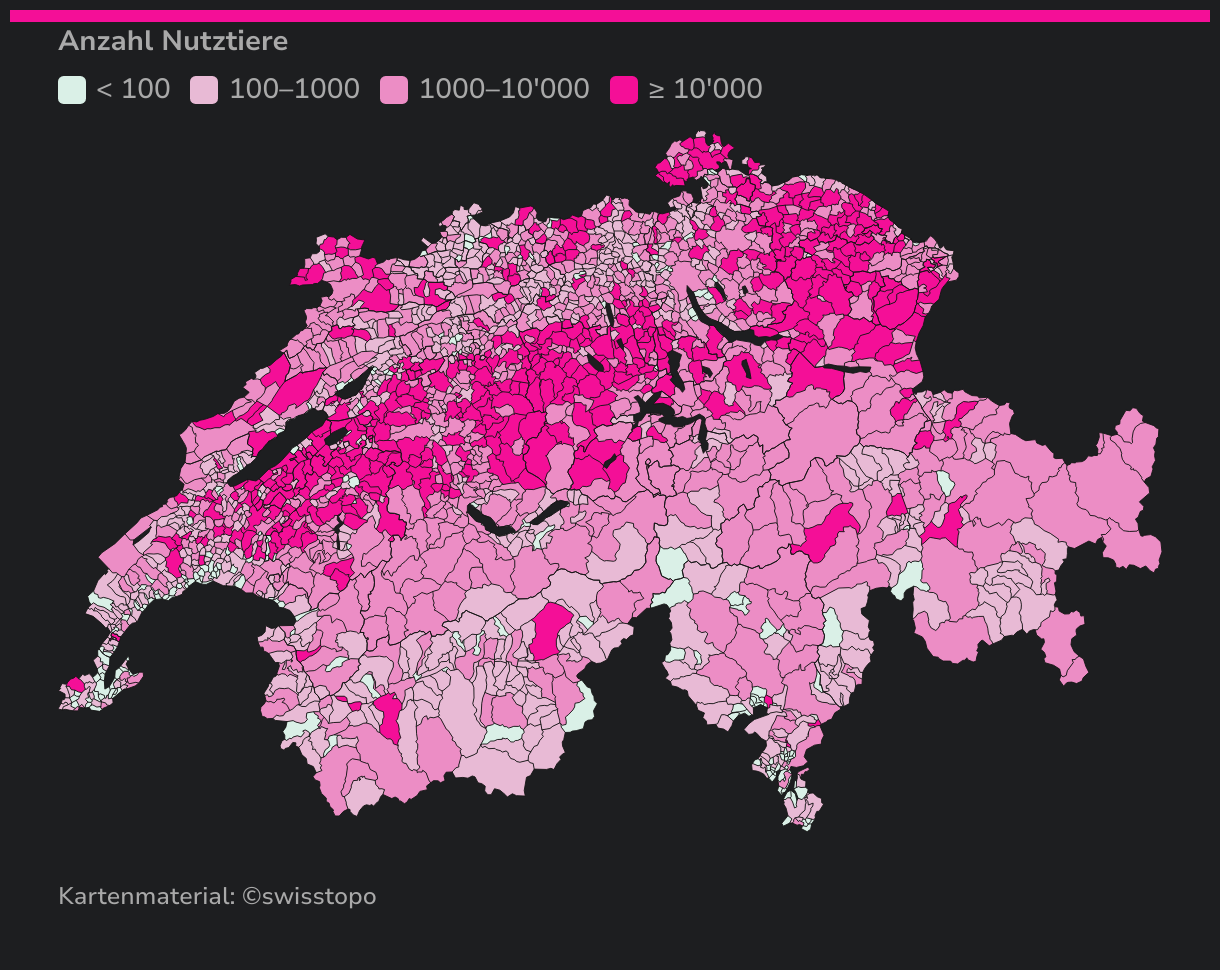
Task: Click the magenta bar at the top
Action: (x=610, y=16)
